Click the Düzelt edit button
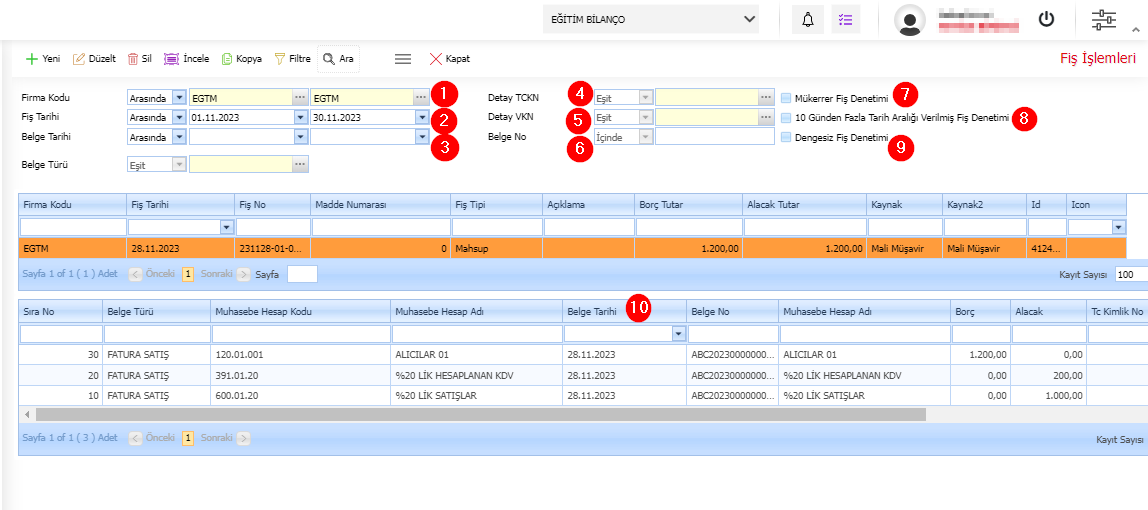The image size is (1148, 510). click(x=95, y=59)
